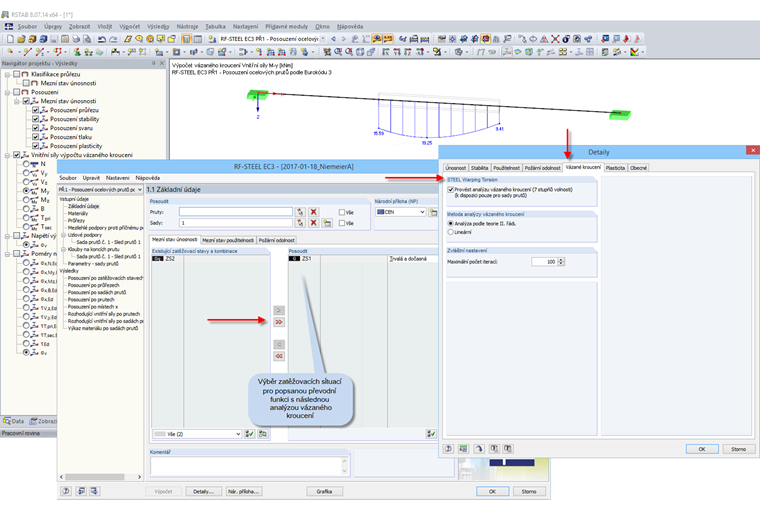
Task: Toggle Klasifikace průřezu checkbox in navigator
Action: (x=16, y=74)
